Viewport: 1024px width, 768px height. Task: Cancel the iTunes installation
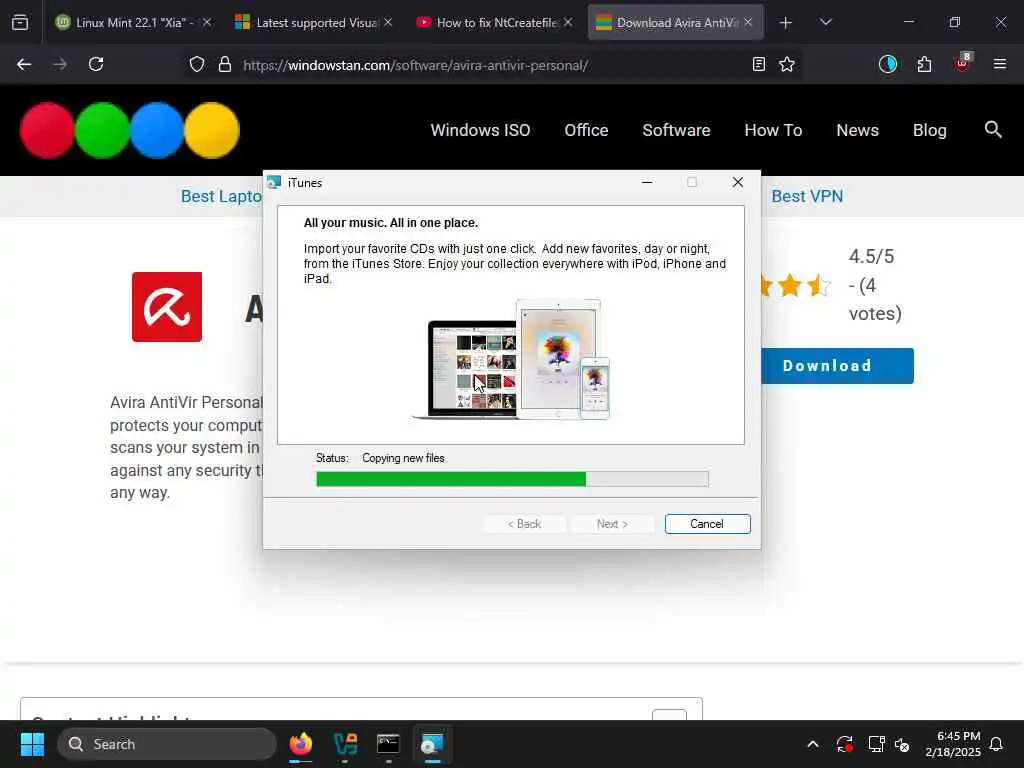click(x=707, y=524)
